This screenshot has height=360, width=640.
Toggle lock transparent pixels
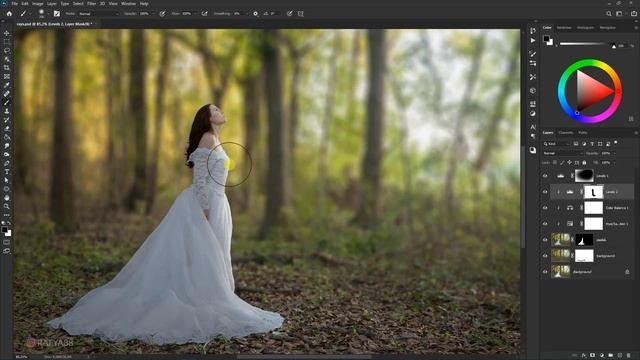coord(555,162)
